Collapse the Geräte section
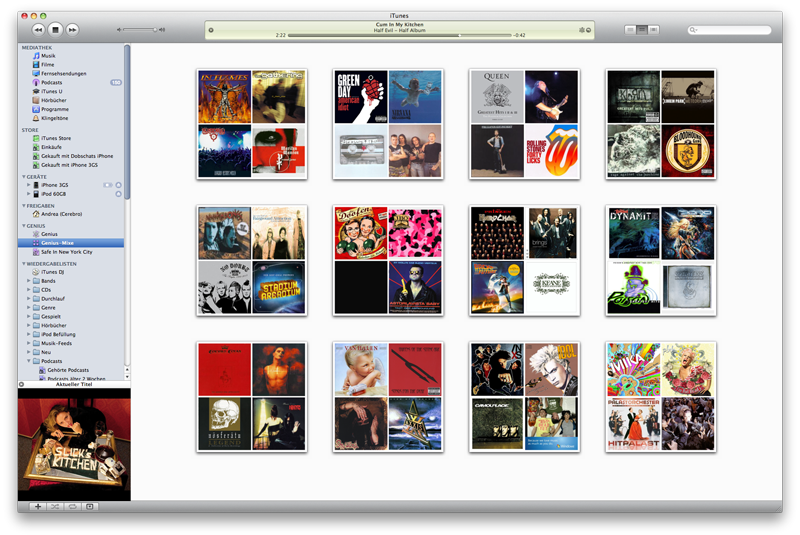The image size is (800, 535). coord(23,177)
